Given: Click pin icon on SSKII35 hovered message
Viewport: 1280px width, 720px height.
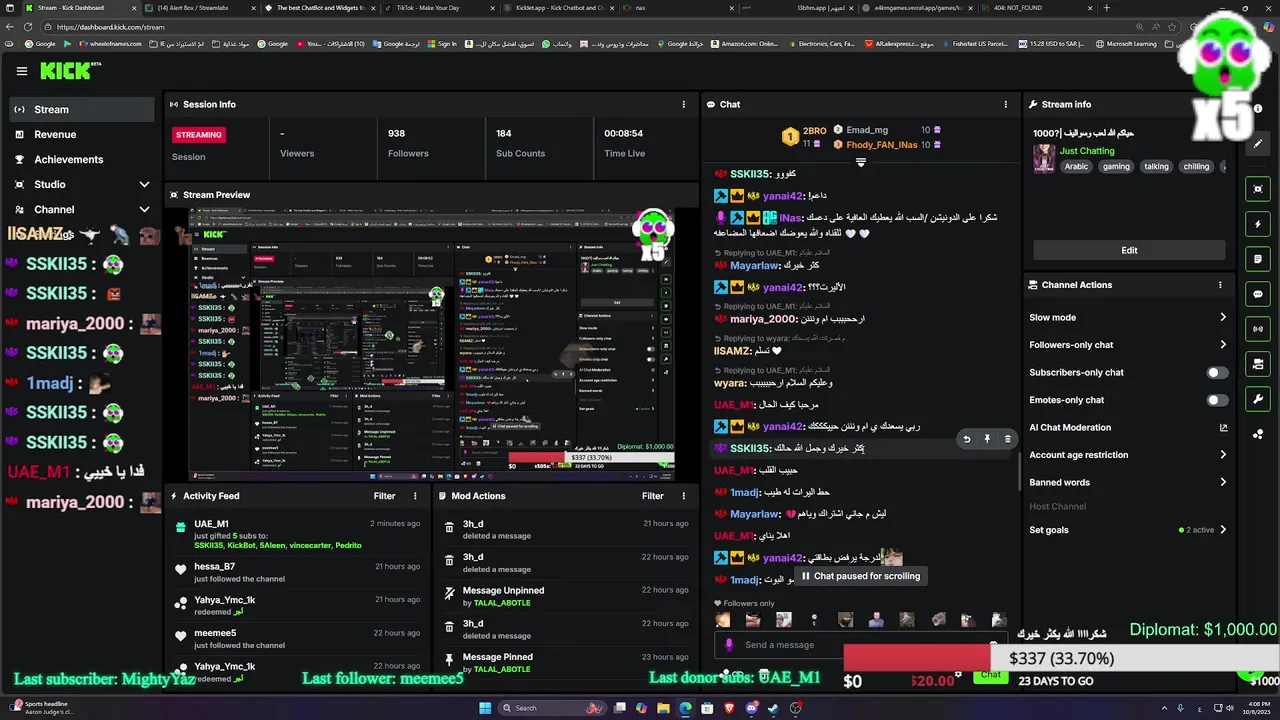Looking at the screenshot, I should (987, 439).
